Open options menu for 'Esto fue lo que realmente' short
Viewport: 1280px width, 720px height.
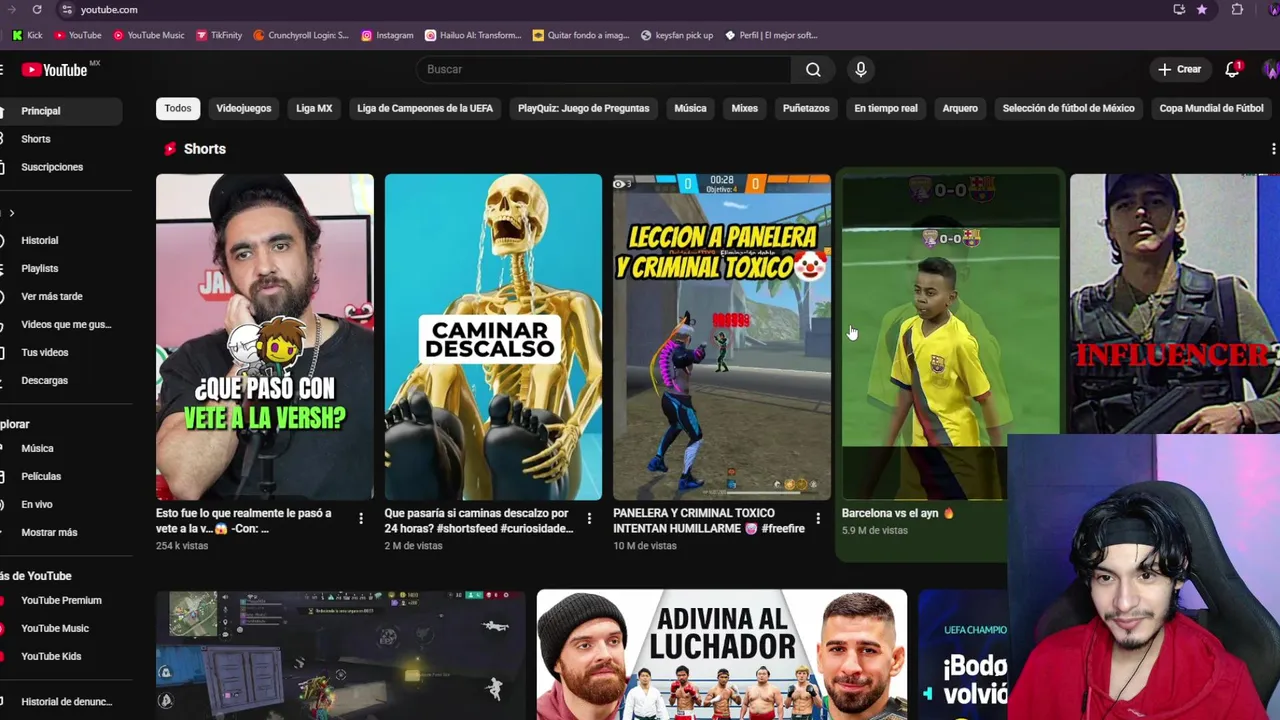pos(361,518)
